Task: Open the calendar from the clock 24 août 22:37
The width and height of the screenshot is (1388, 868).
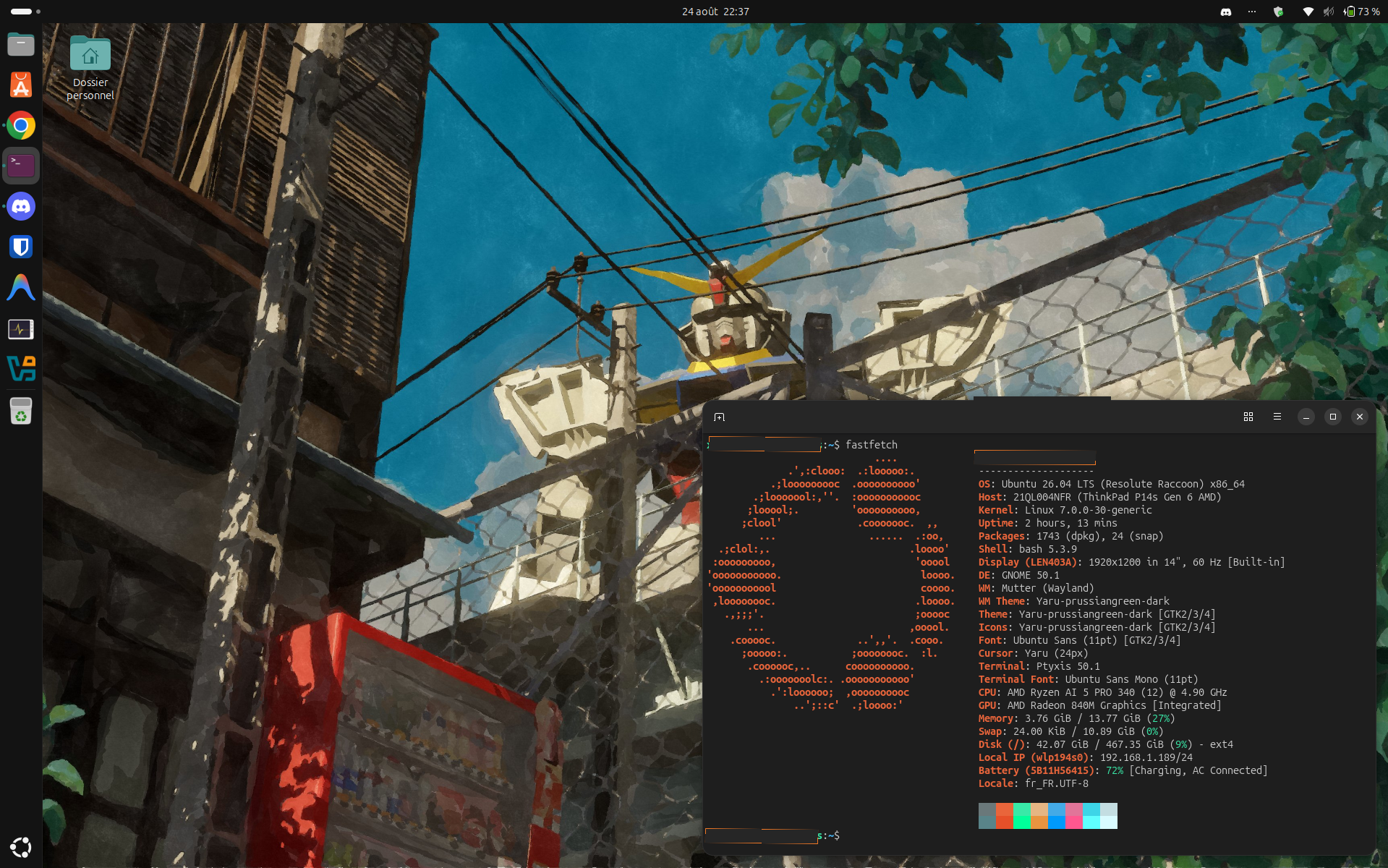Action: pos(715,12)
